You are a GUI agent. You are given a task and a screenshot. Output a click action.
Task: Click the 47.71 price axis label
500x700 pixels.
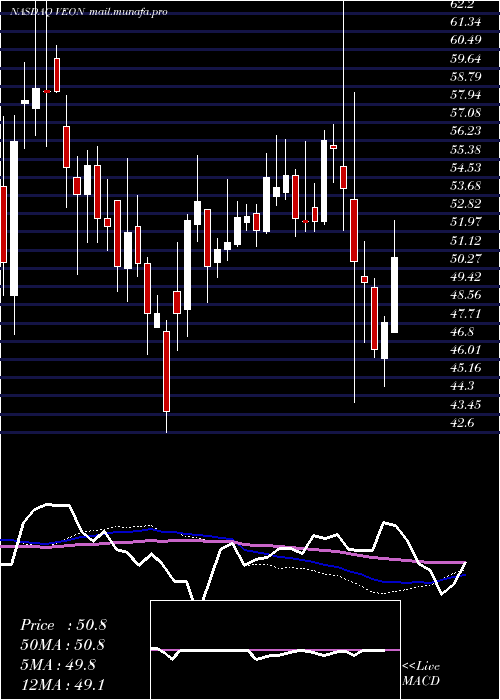pos(466,313)
